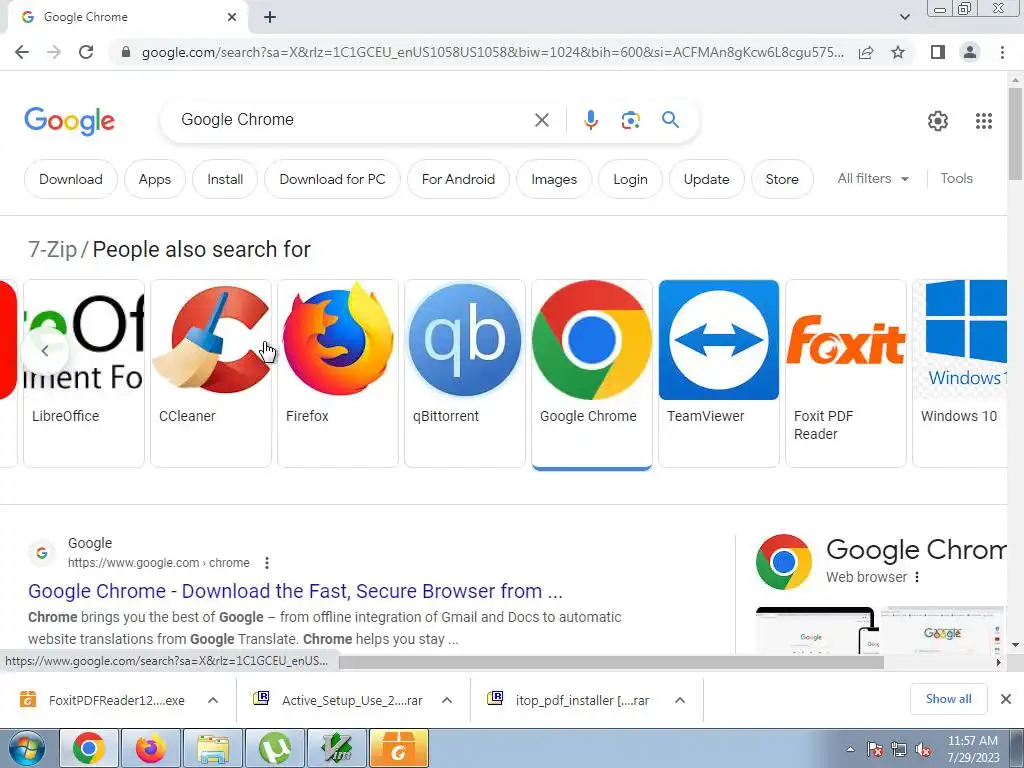Open Google Lens image search

630,120
